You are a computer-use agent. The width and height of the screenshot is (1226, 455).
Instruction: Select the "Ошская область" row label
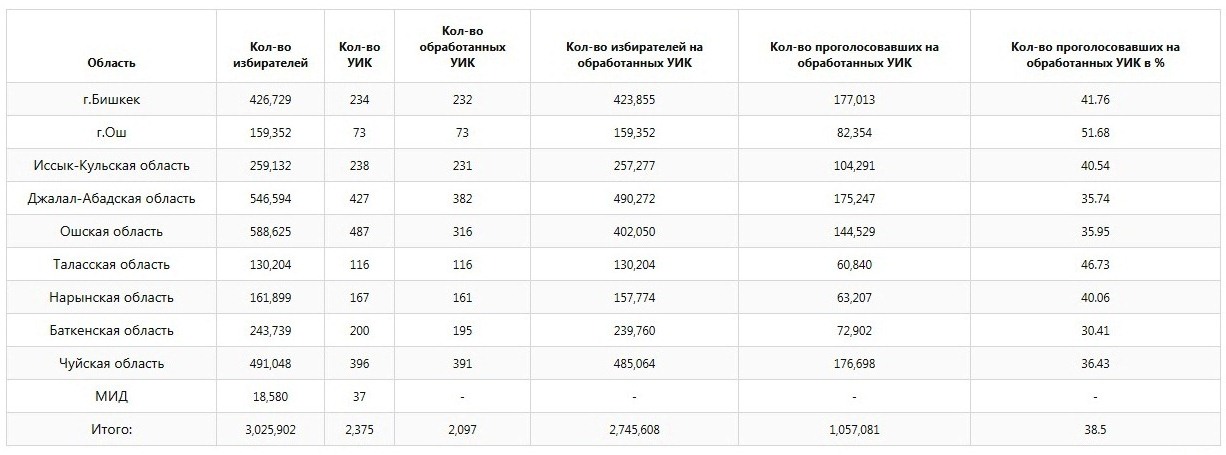111,232
